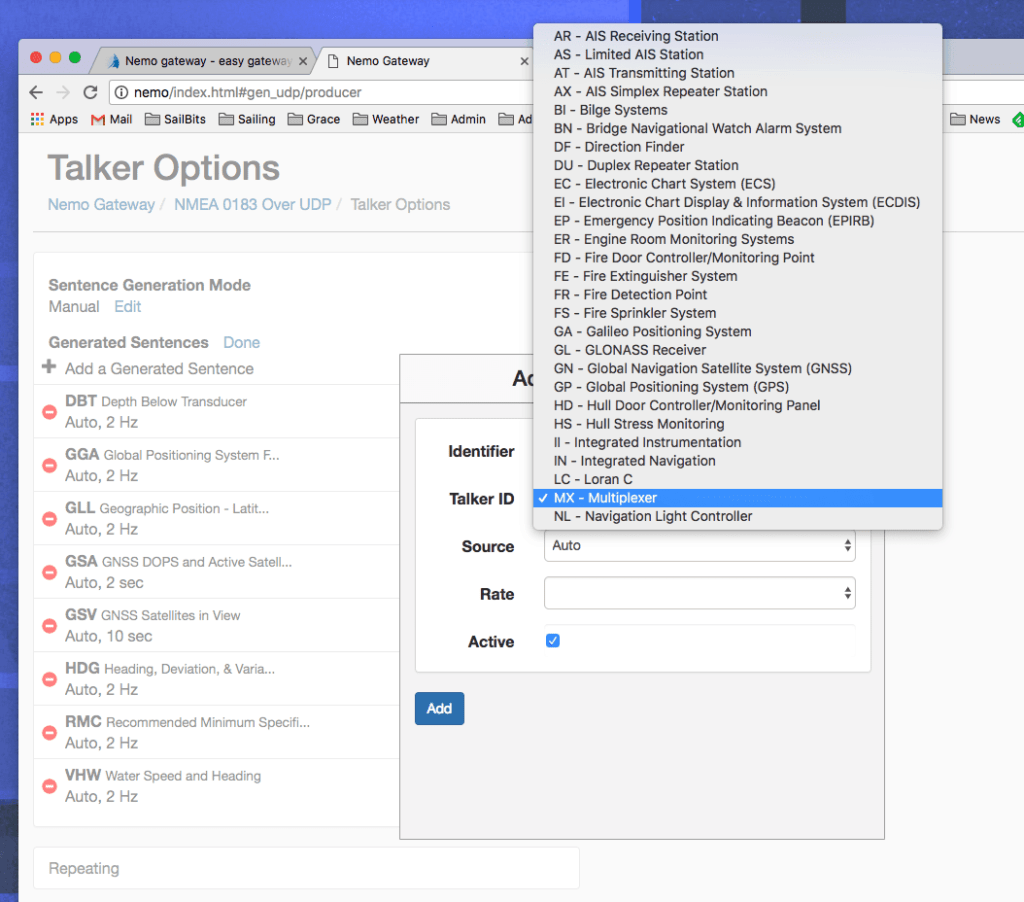
Task: Close the Nemo gateway easy gateway tab
Action: (x=303, y=61)
